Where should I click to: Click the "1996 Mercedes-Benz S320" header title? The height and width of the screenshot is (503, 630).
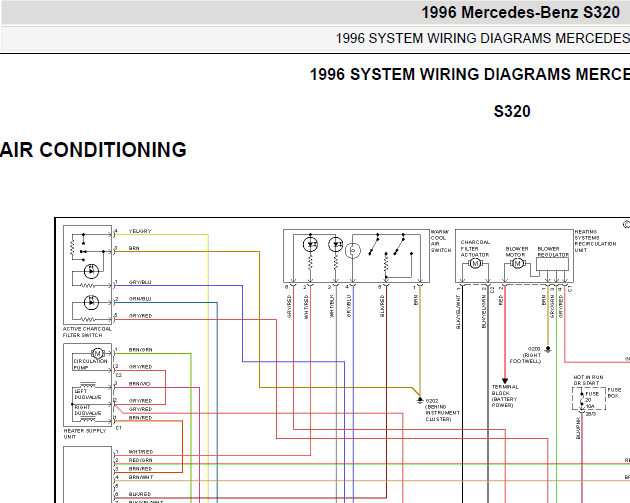520,12
